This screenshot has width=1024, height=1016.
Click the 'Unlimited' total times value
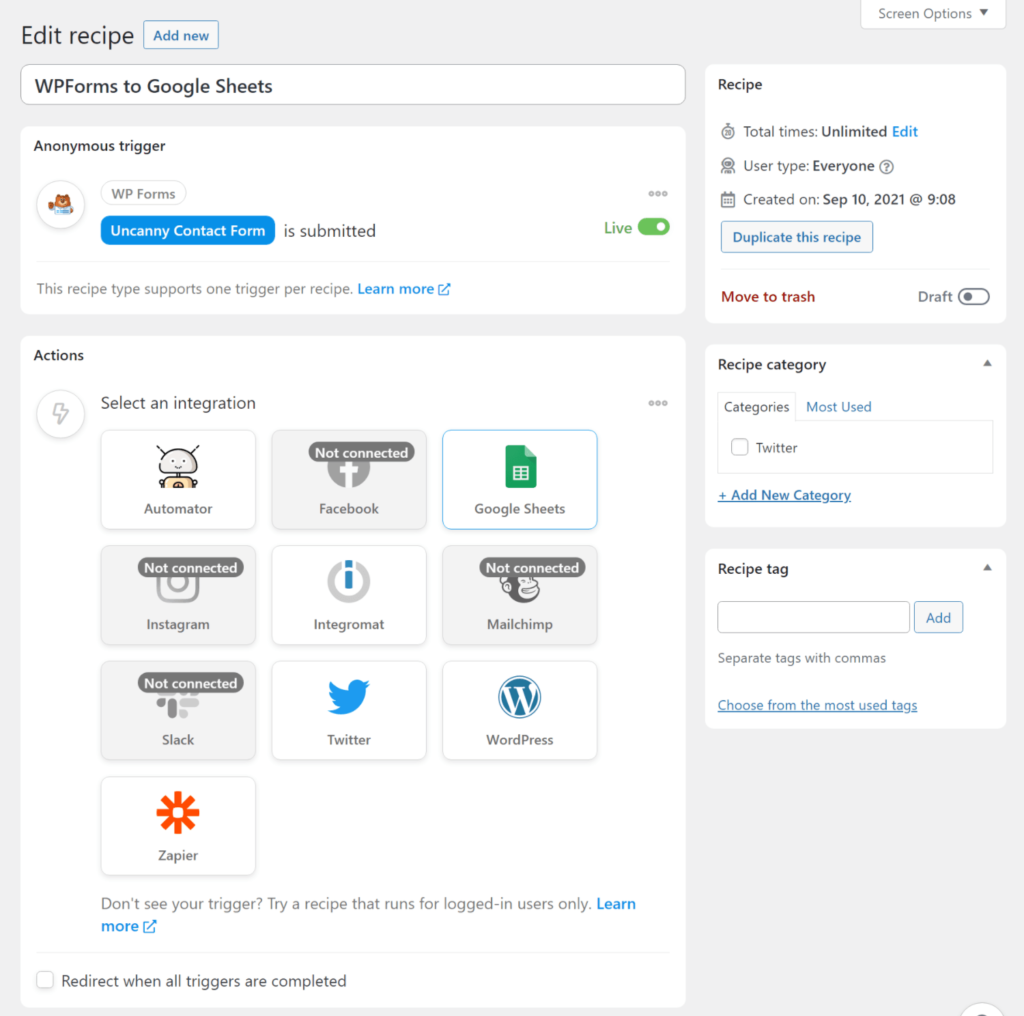coord(854,131)
